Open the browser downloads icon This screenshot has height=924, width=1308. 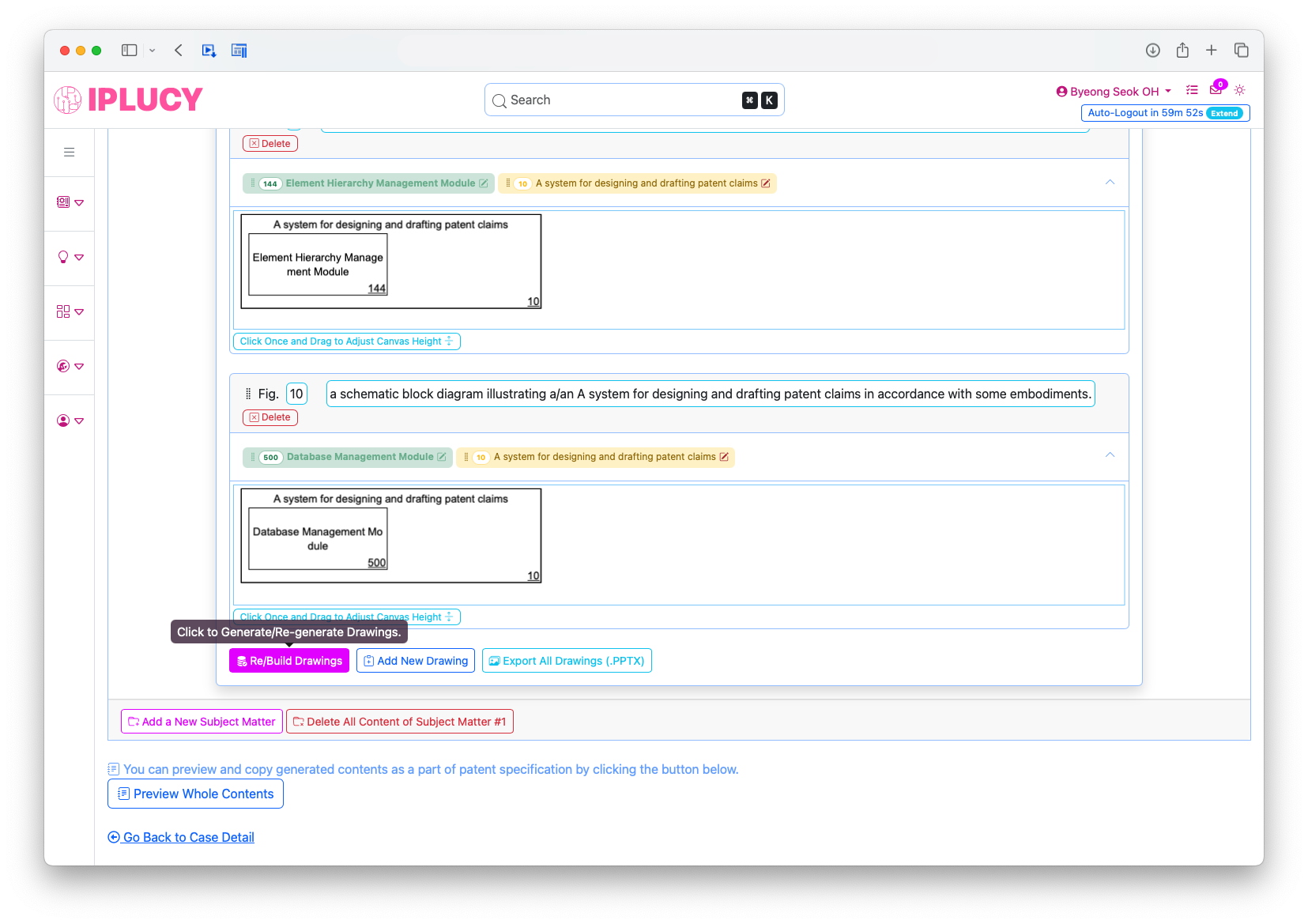1153,51
